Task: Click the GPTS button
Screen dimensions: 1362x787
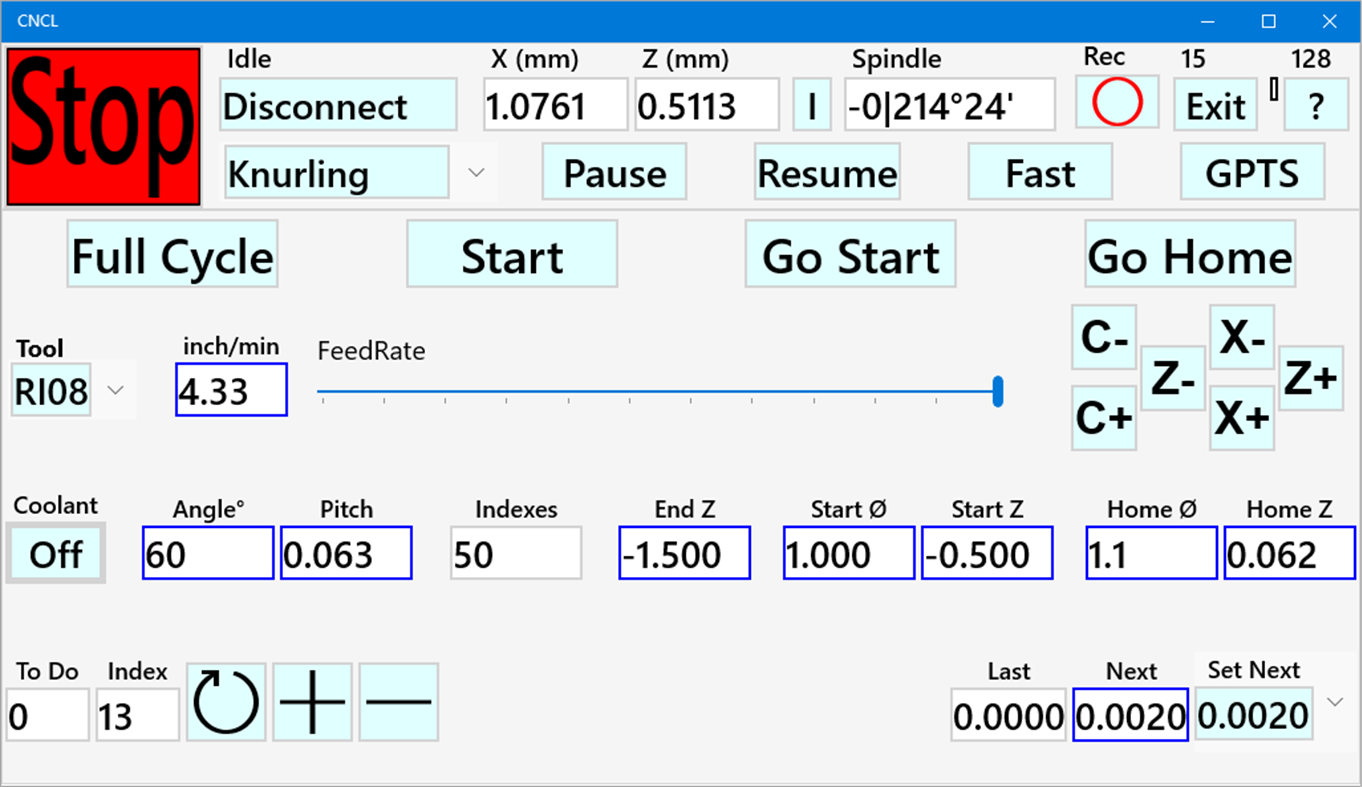Action: [1253, 171]
